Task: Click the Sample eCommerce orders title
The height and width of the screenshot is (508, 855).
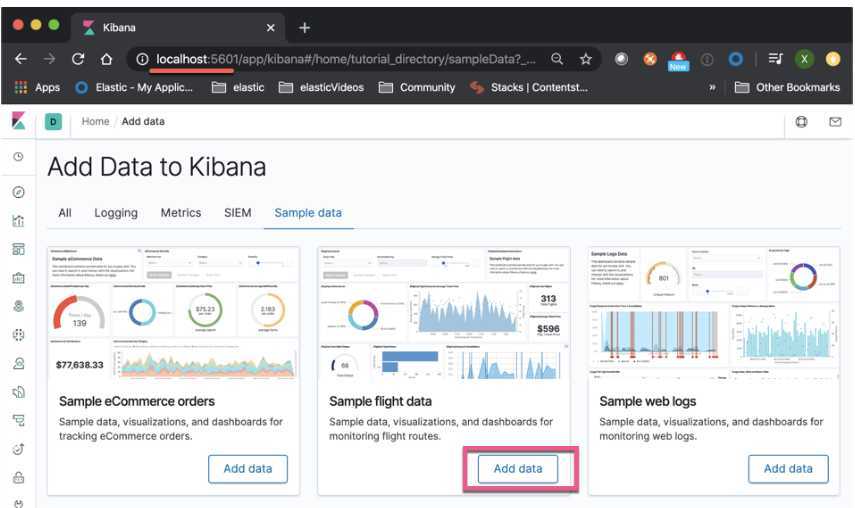Action: [x=137, y=401]
